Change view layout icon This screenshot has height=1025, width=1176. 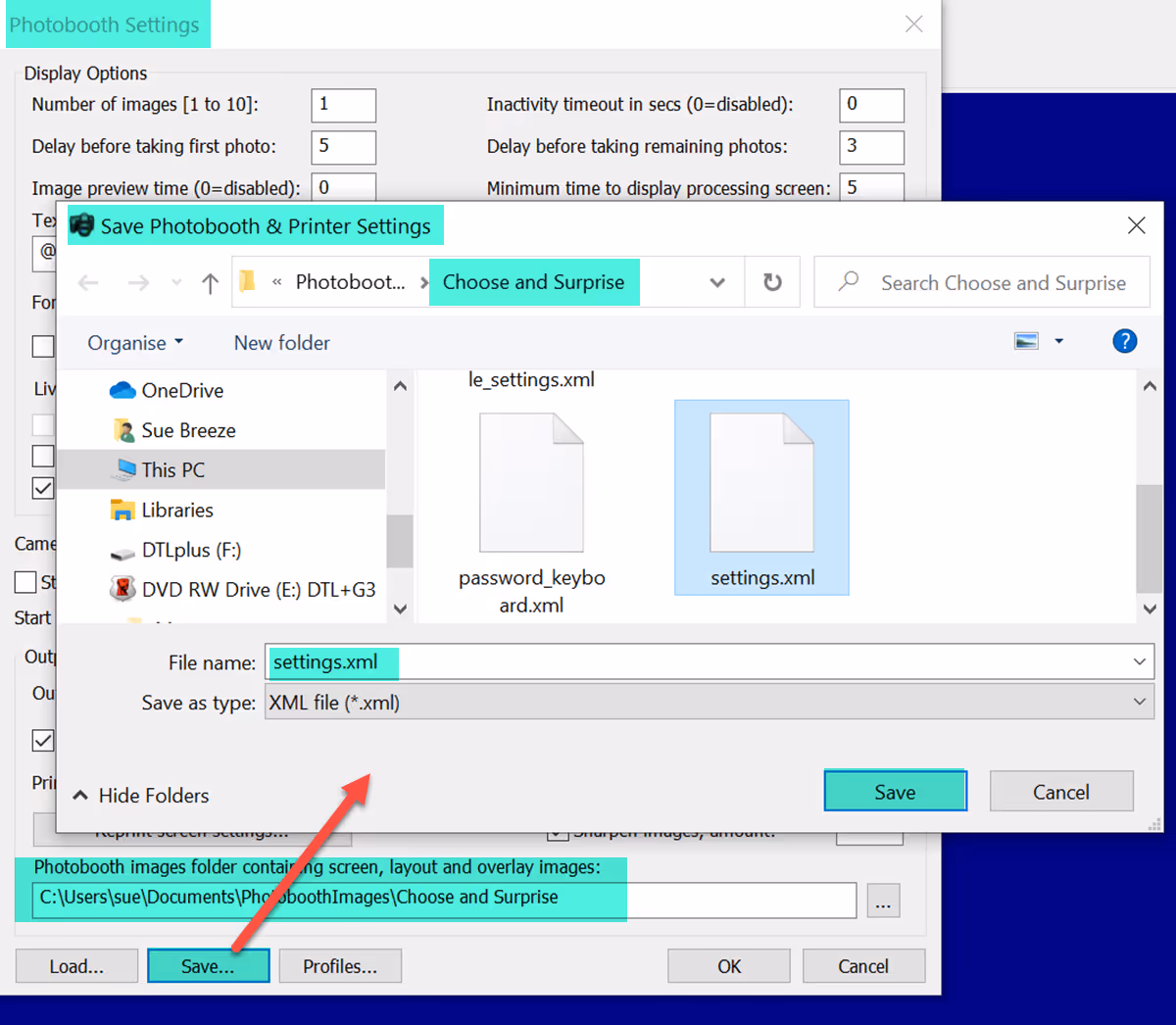pyautogui.click(x=1026, y=341)
